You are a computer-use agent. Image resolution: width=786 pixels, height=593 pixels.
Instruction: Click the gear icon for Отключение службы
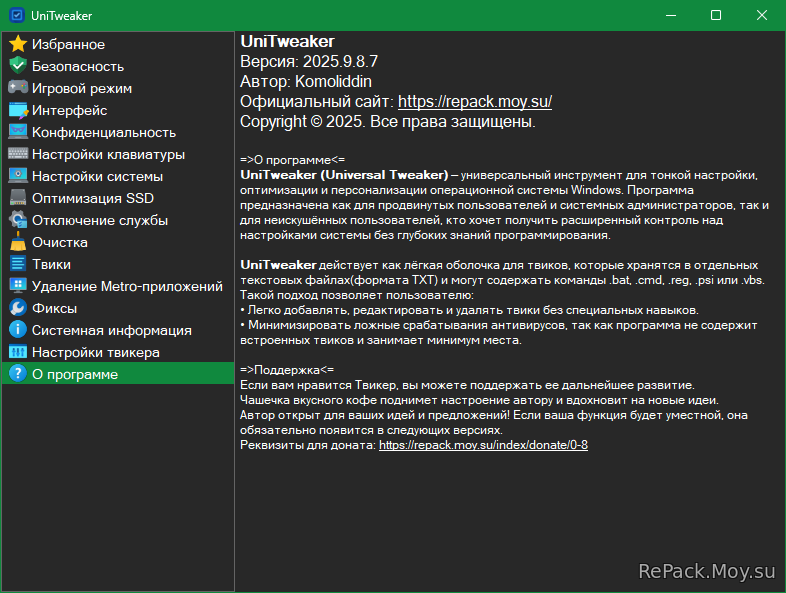17,220
